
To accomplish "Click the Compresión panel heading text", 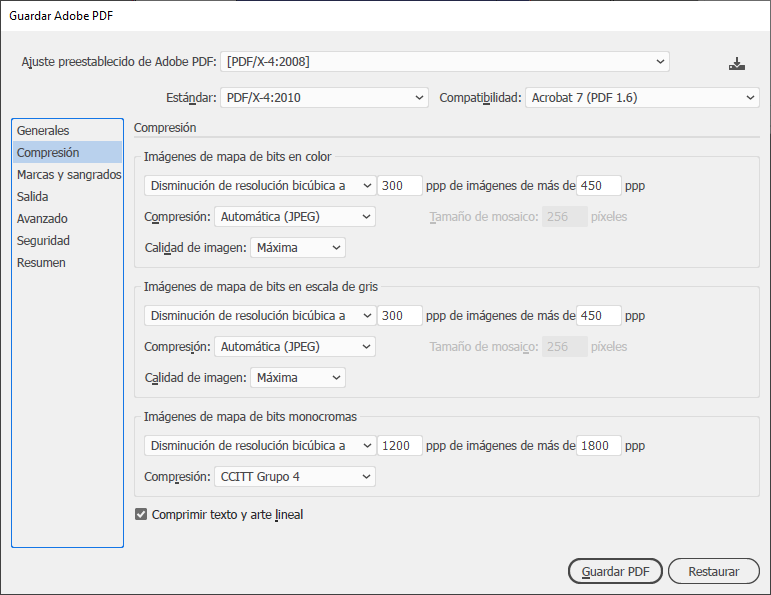I will click(x=165, y=127).
